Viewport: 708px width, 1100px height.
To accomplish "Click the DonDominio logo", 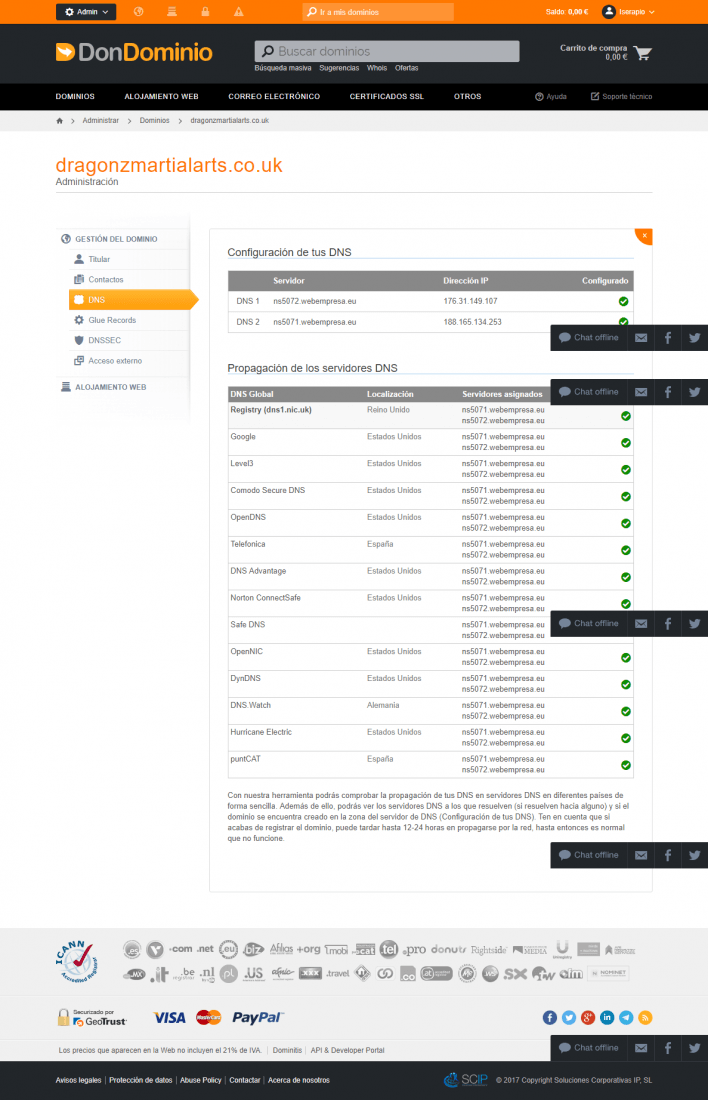I will (x=134, y=52).
